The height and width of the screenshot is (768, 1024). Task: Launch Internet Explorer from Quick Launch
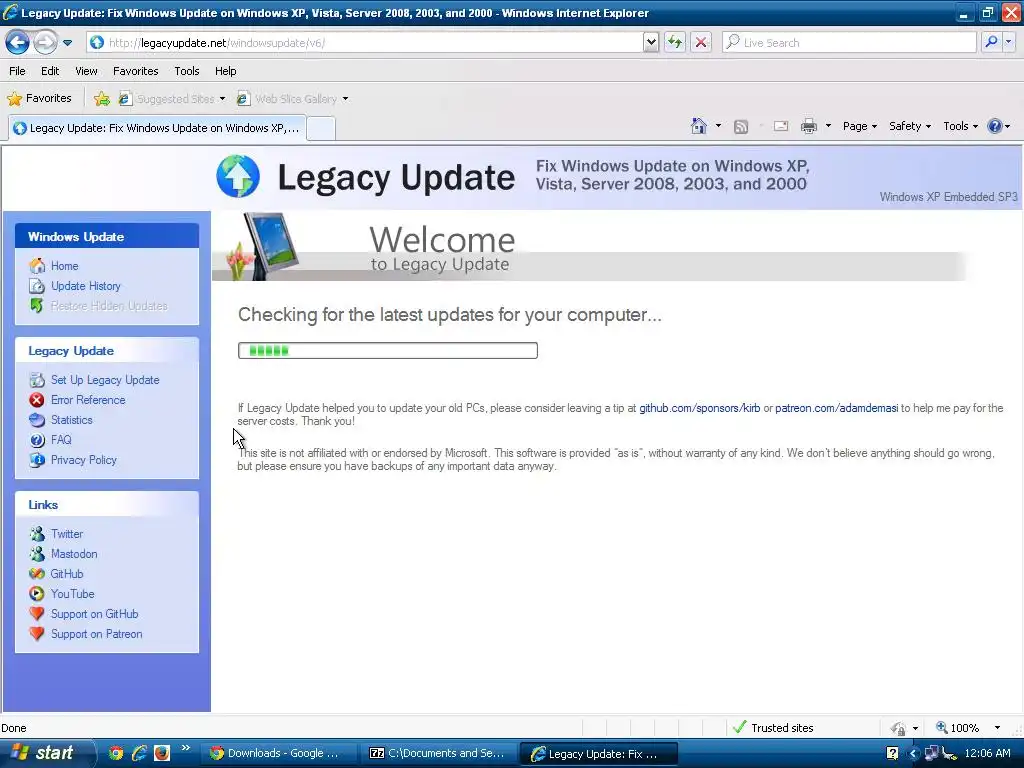tap(139, 753)
